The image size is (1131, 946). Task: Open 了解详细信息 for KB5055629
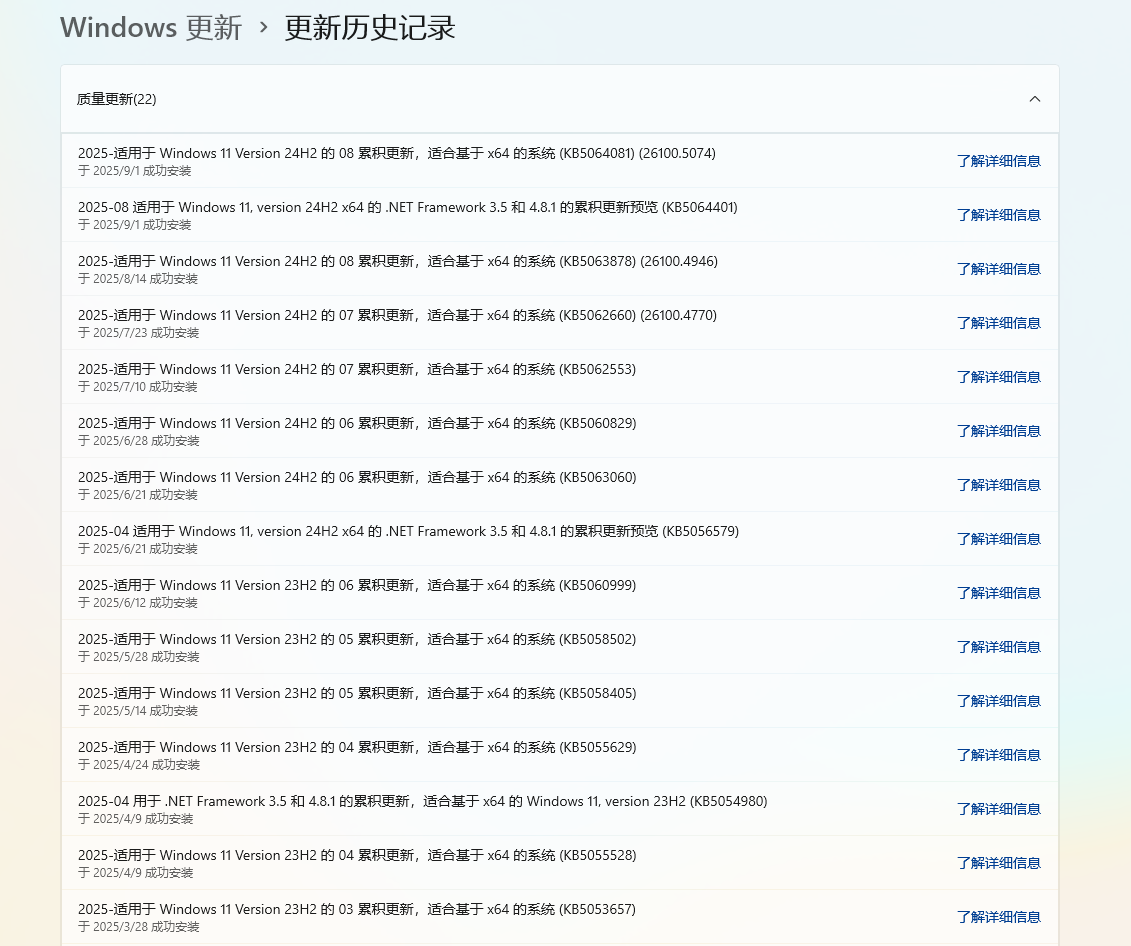(x=998, y=755)
